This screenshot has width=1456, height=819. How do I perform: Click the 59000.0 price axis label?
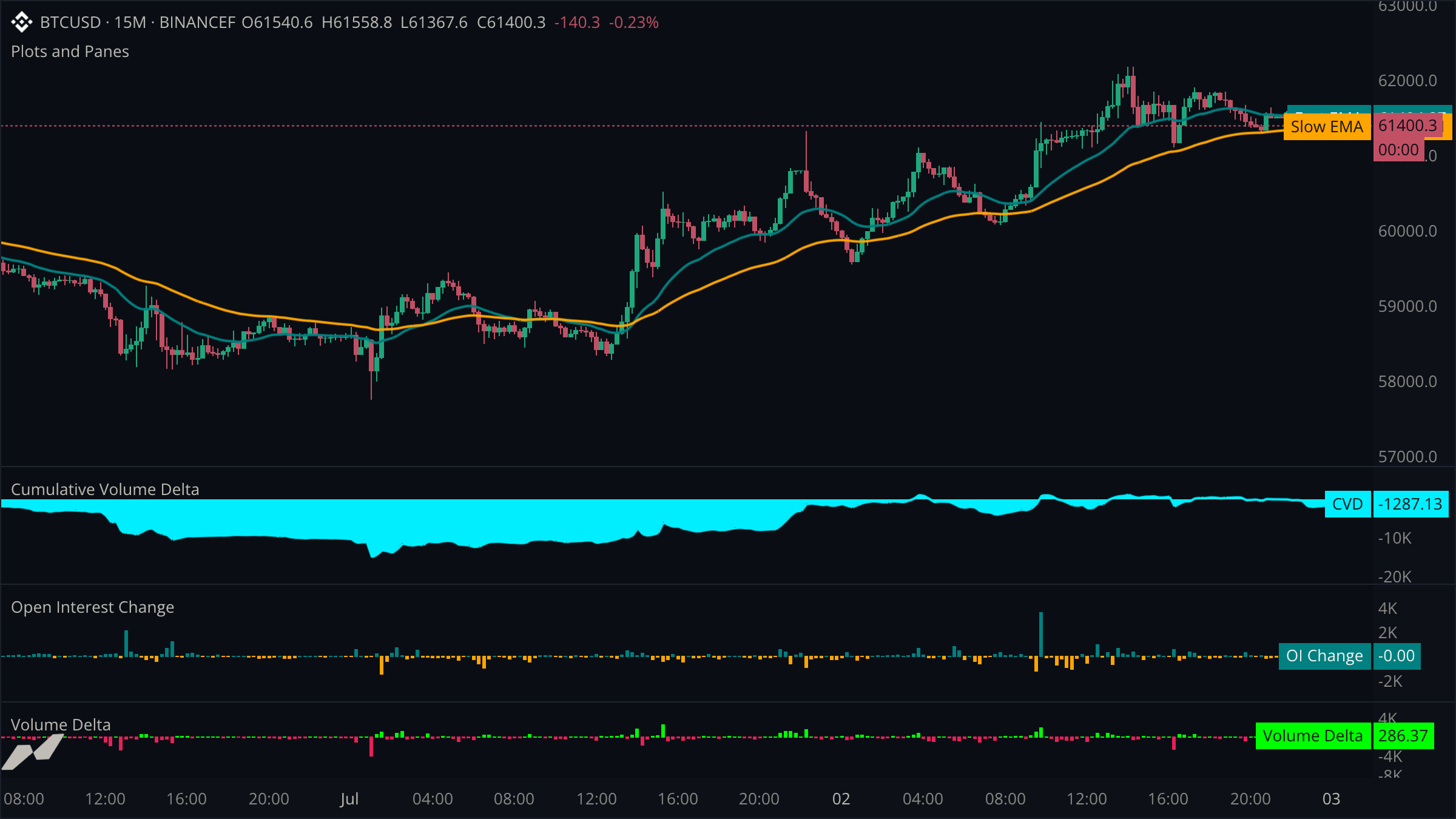pos(1407,306)
